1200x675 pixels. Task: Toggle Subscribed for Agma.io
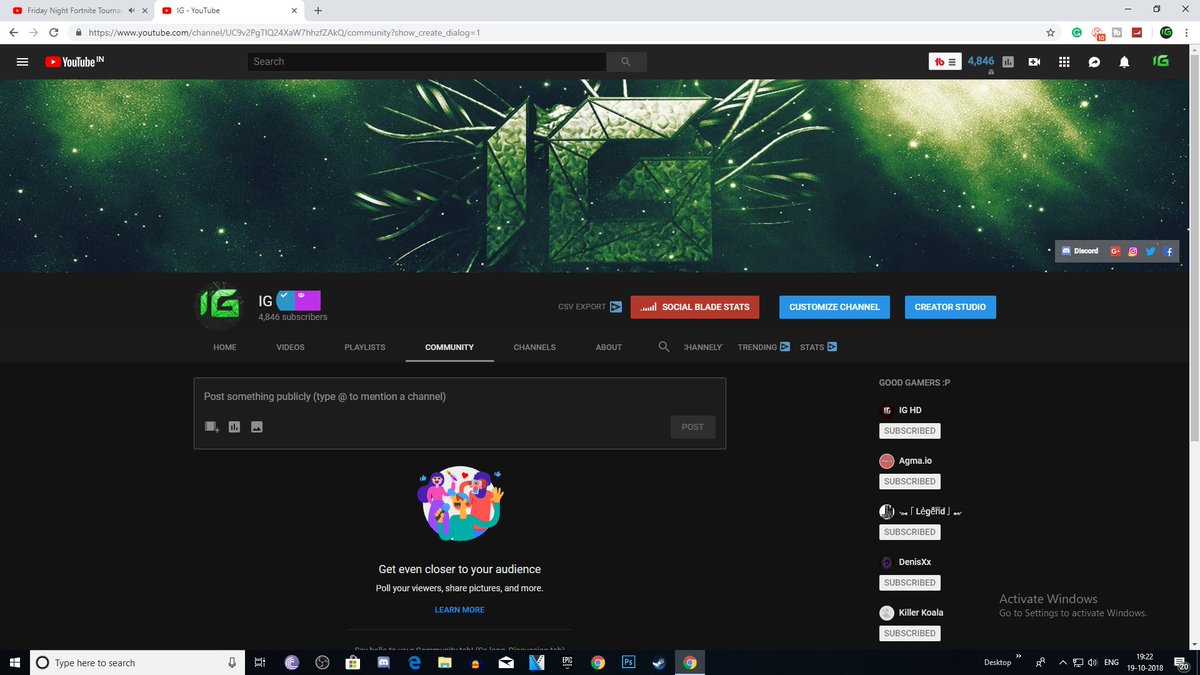coord(909,481)
